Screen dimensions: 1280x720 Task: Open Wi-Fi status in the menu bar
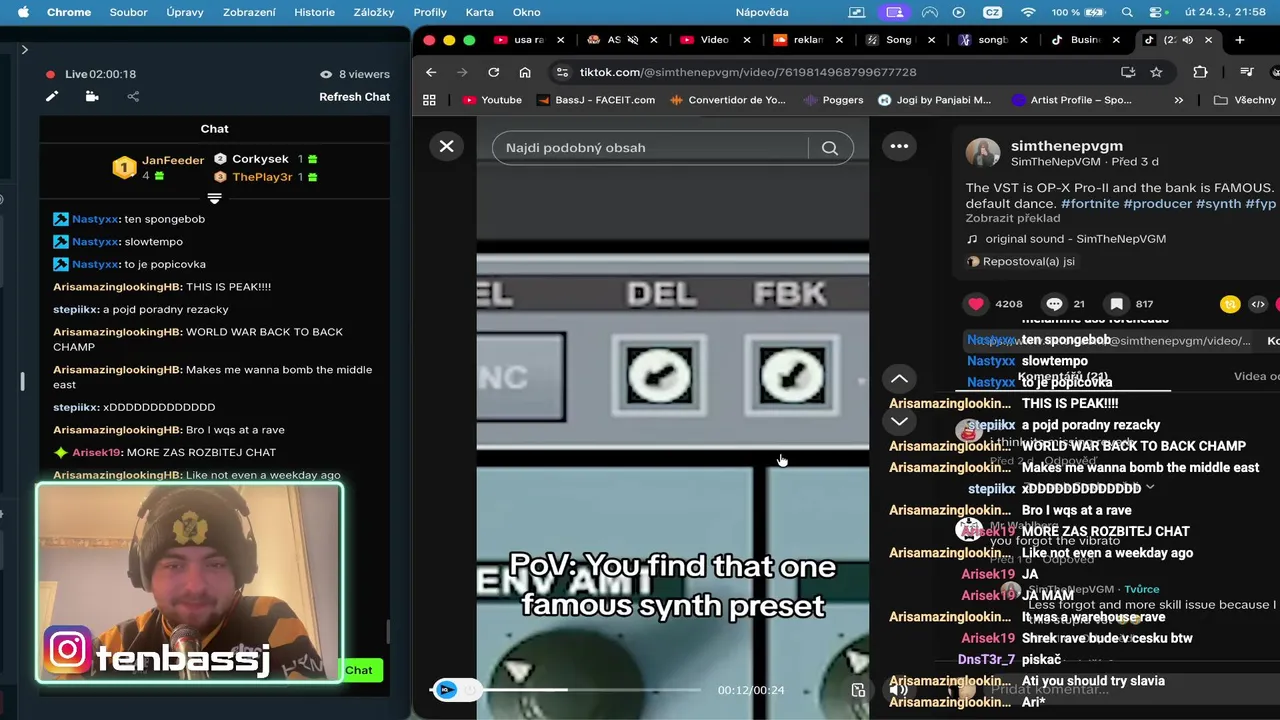coord(1028,12)
